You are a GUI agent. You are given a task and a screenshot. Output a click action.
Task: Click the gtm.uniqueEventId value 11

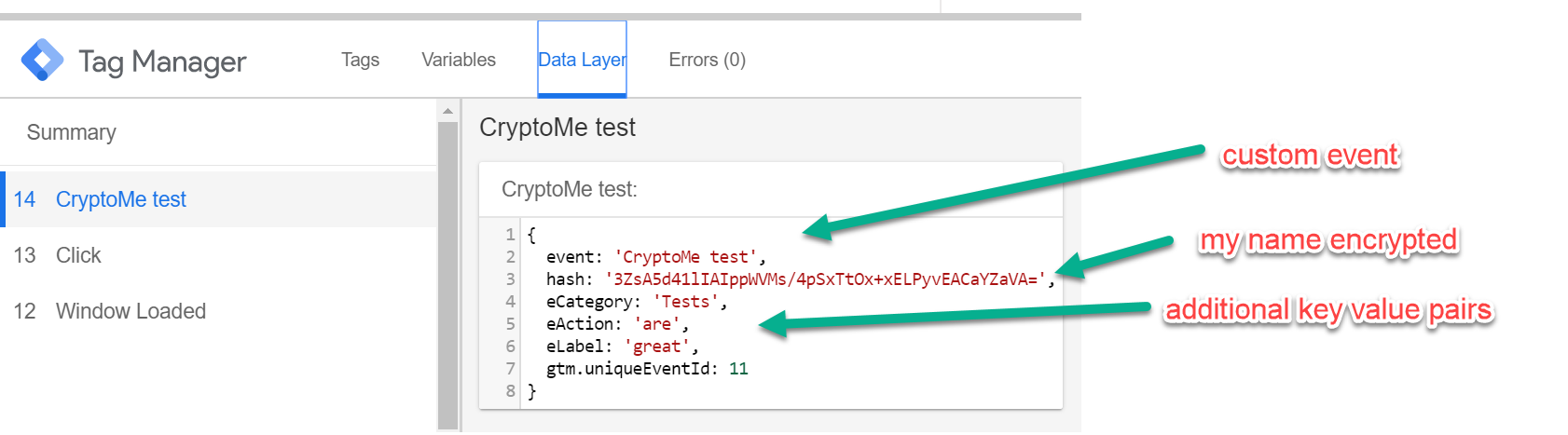point(738,369)
